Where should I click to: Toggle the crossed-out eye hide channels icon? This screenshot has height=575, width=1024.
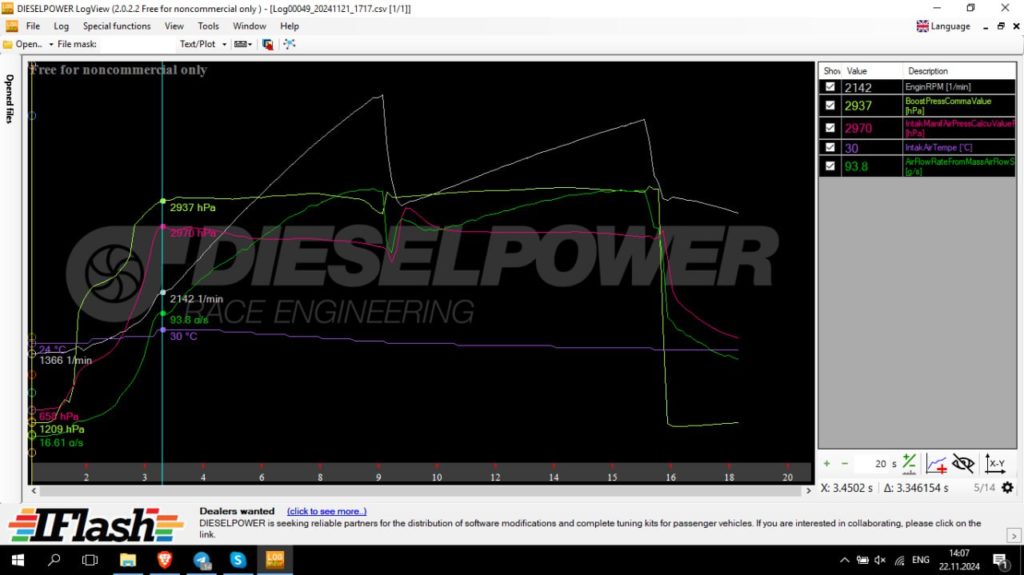coord(963,464)
